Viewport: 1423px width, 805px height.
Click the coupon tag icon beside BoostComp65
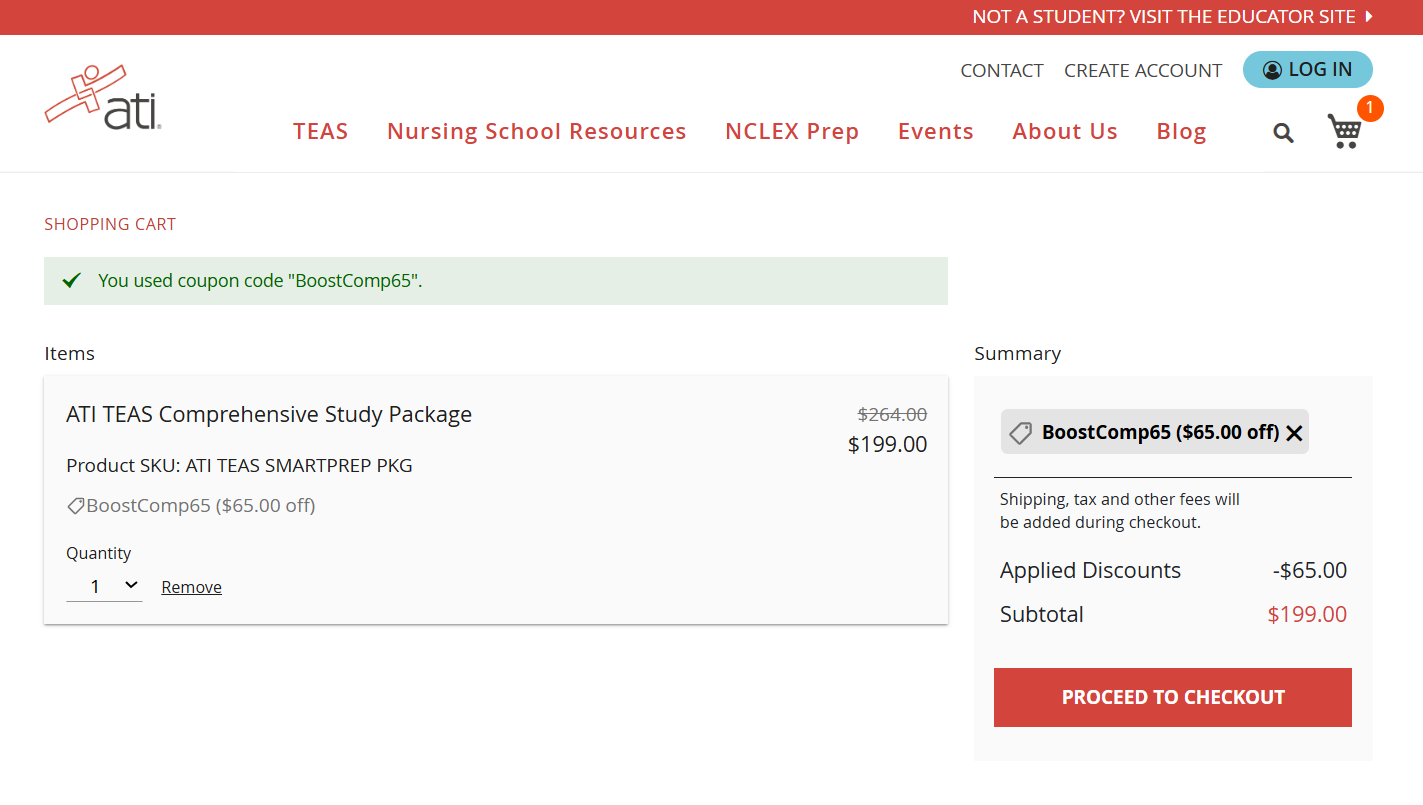click(x=75, y=505)
